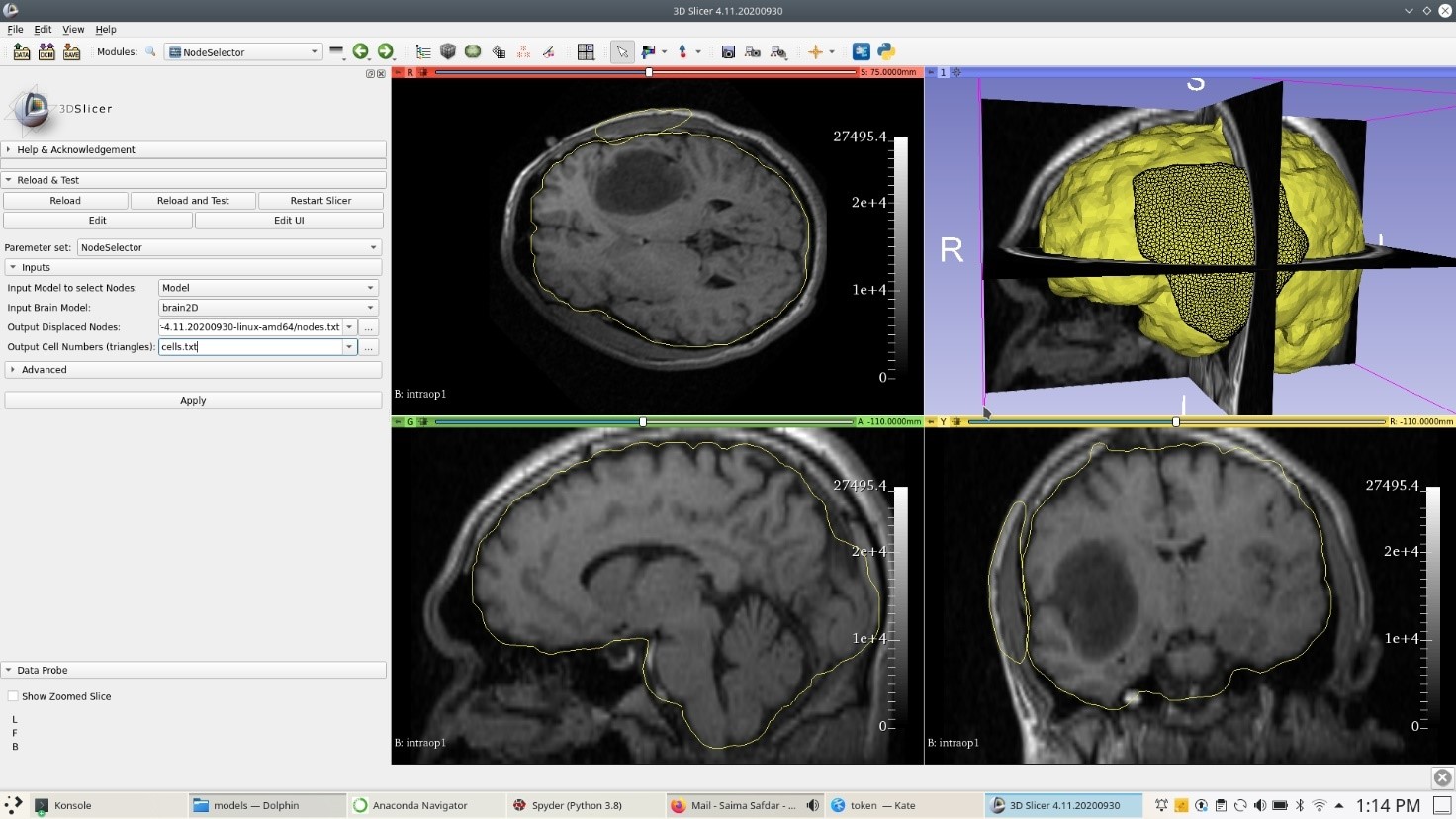Viewport: 1456px width, 819px height.
Task: Open the Data module icon
Action: coord(423,51)
